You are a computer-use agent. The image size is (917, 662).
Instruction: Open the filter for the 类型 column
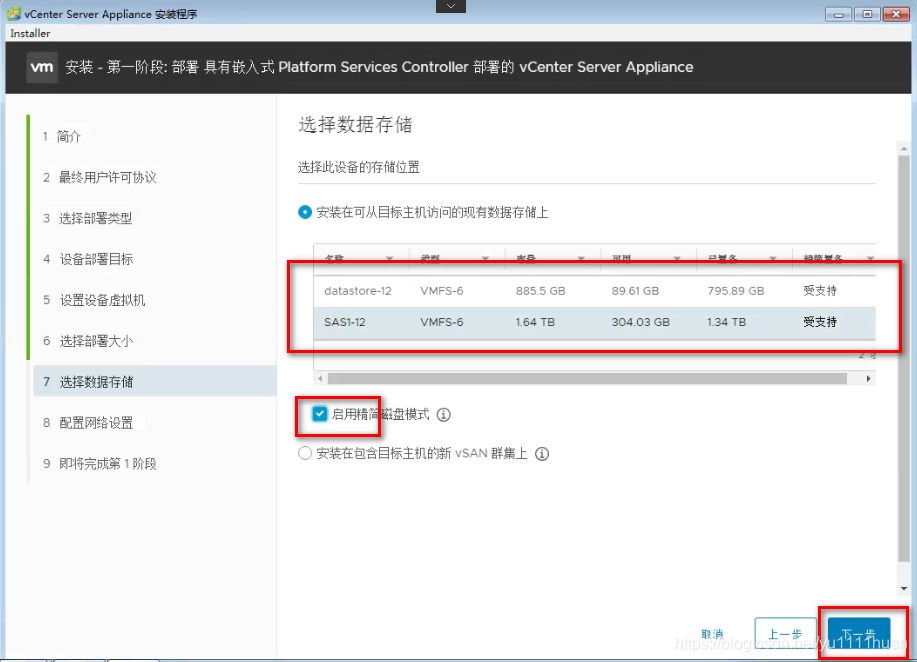(x=485, y=258)
